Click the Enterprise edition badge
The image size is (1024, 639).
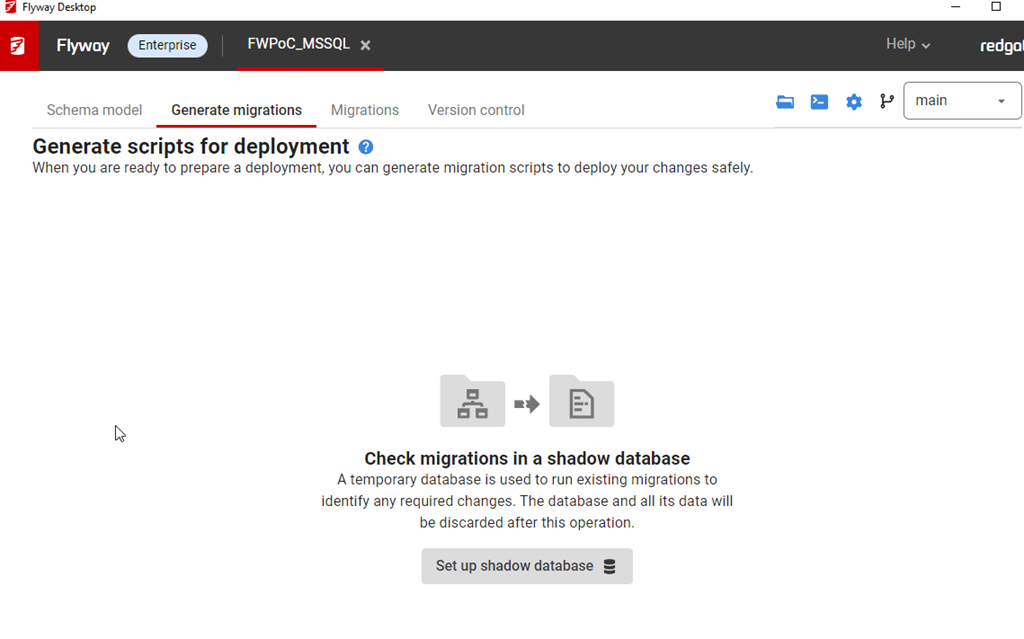[167, 46]
